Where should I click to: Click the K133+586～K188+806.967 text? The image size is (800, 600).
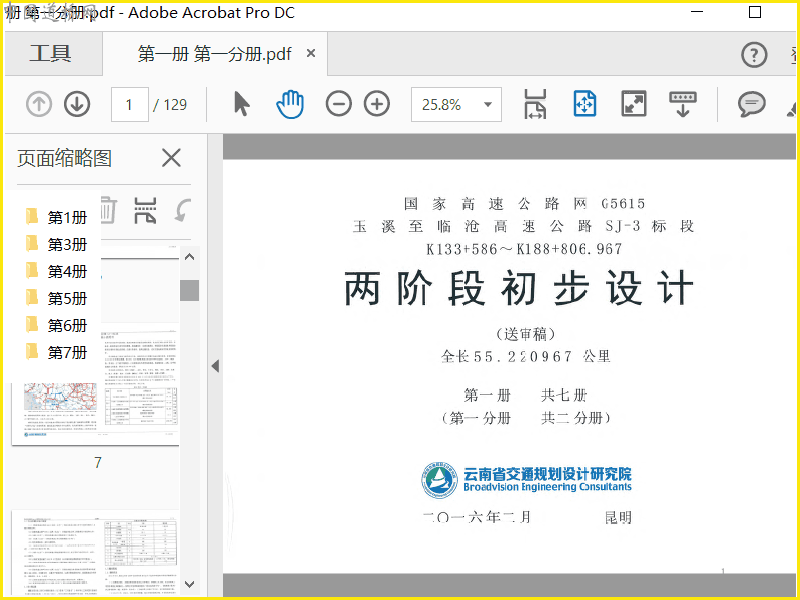pyautogui.click(x=524, y=249)
